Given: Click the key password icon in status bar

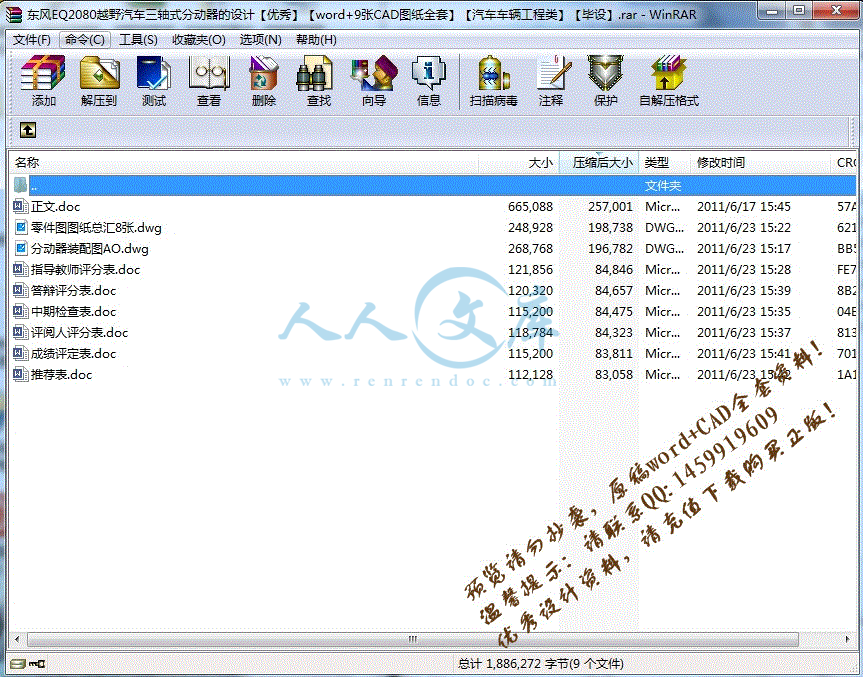Looking at the screenshot, I should 37,664.
